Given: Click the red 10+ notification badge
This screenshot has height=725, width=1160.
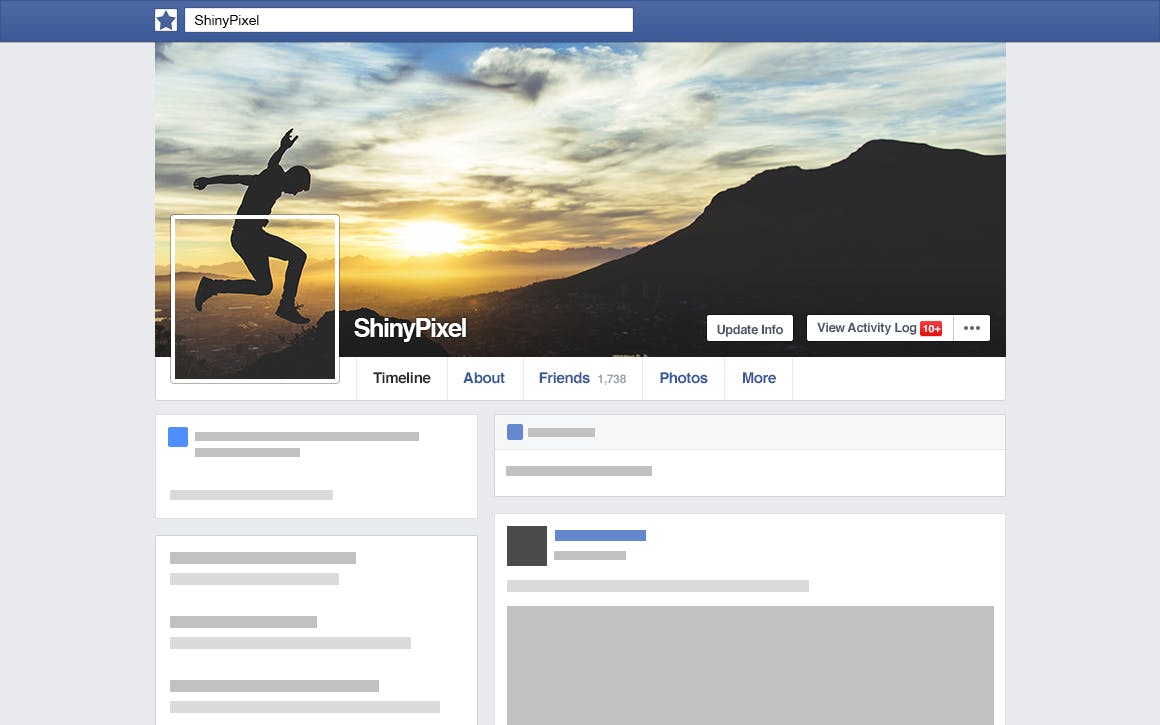Looking at the screenshot, I should pos(931,328).
